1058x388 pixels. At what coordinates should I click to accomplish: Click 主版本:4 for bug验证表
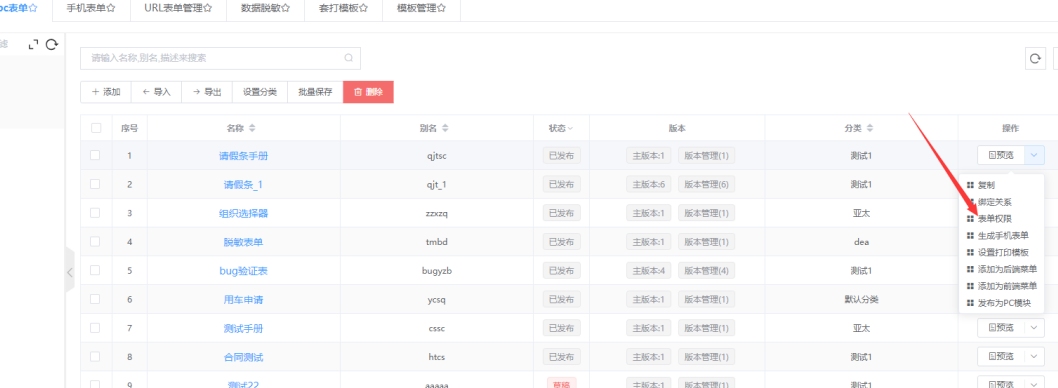click(x=649, y=271)
